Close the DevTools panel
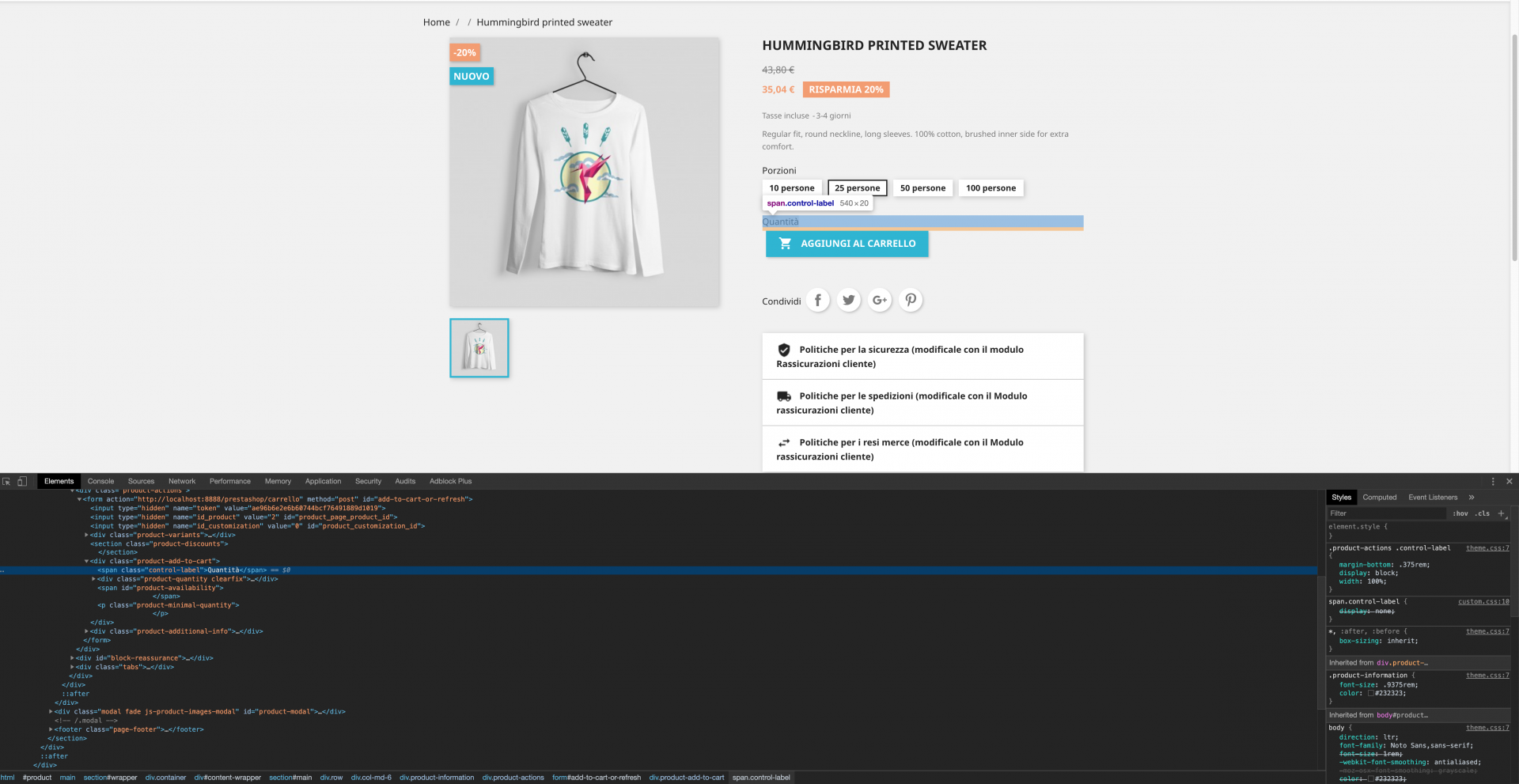The image size is (1519, 784). (x=1509, y=481)
